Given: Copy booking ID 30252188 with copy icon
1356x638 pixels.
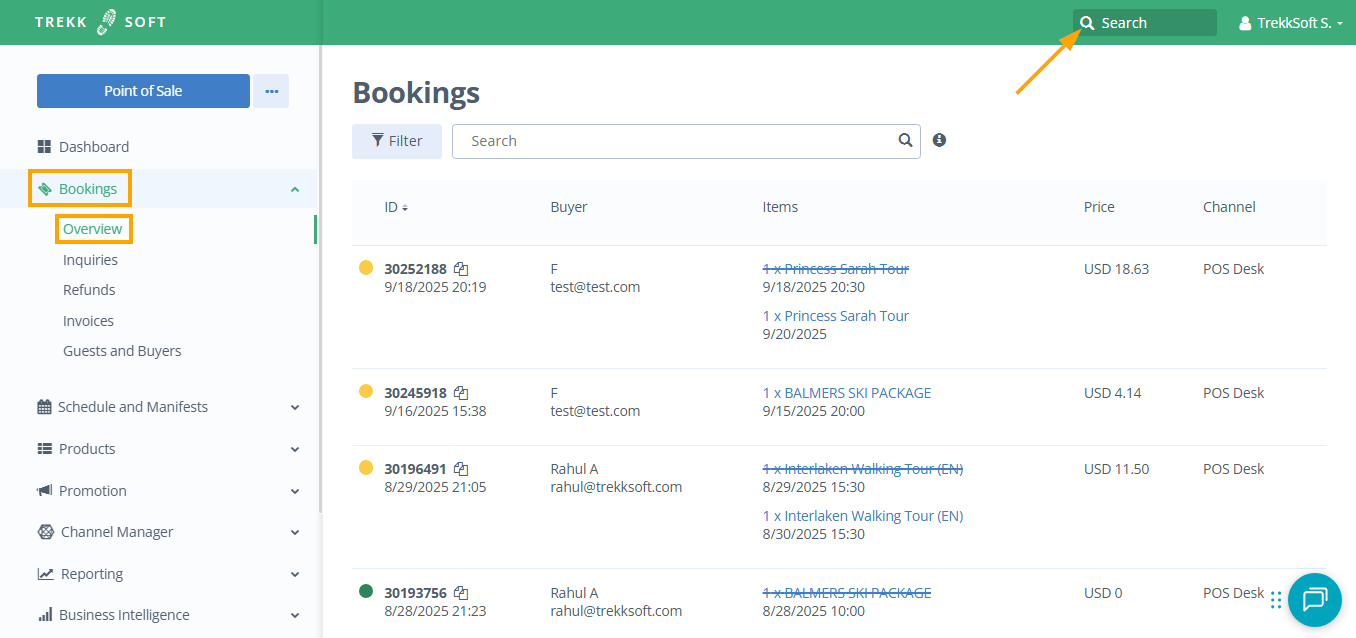Looking at the screenshot, I should [461, 269].
